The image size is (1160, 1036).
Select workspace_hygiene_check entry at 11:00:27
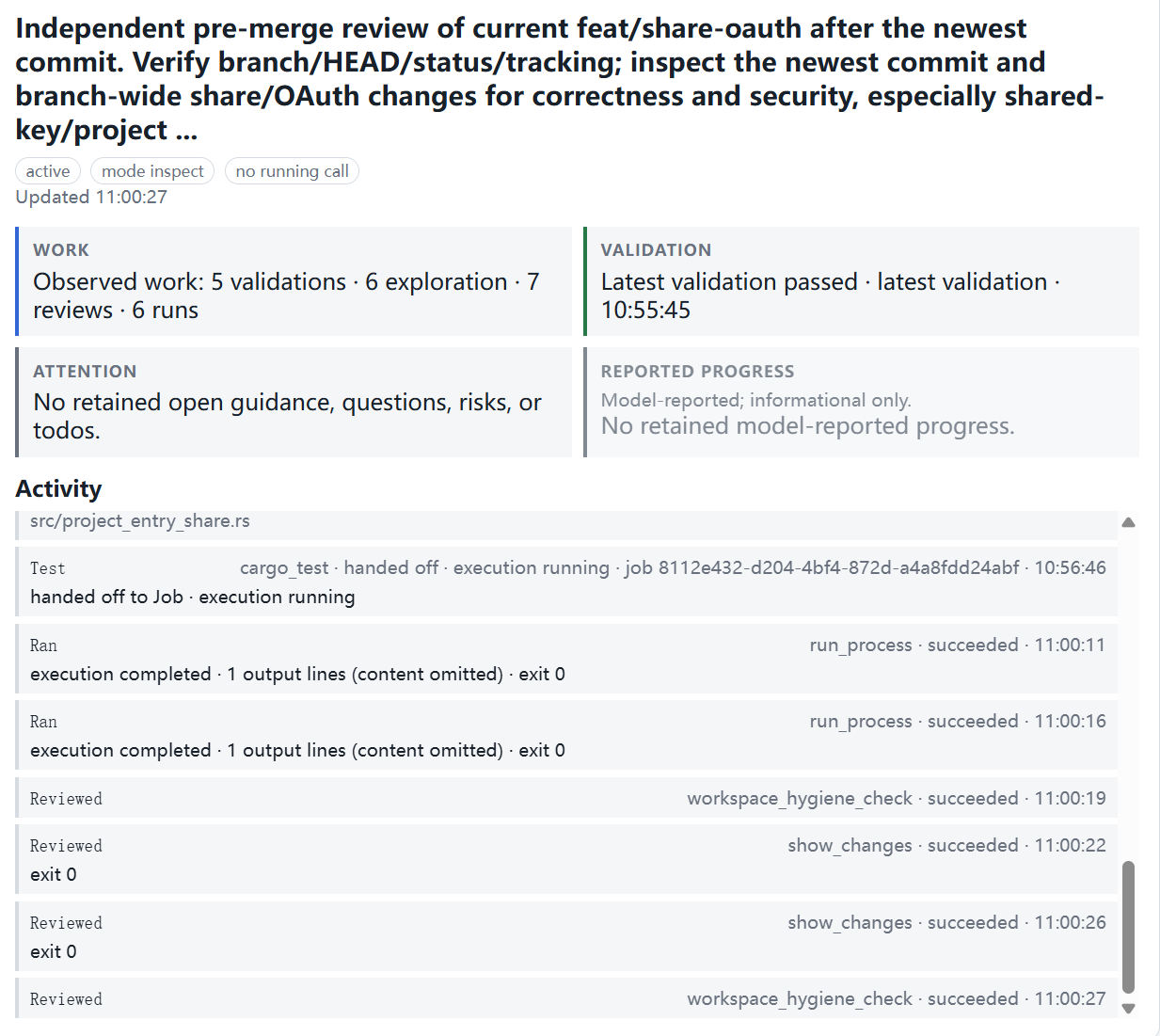[x=566, y=997]
